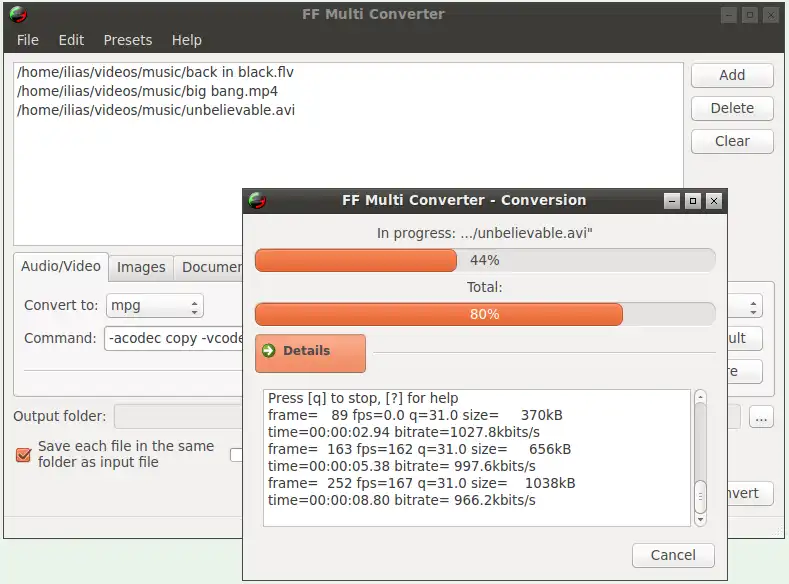Click log line with bitrate=1027.8kbits/s
The image size is (789, 584).
[x=404, y=433]
